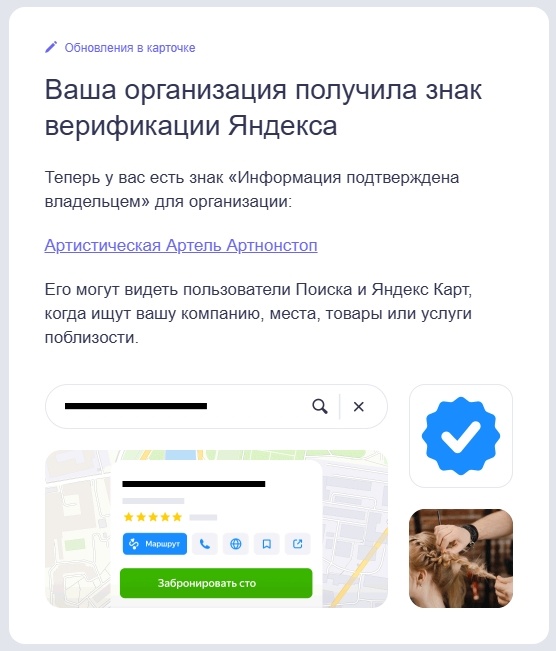Click the magnifier search icon
556x651 pixels.
[320, 406]
